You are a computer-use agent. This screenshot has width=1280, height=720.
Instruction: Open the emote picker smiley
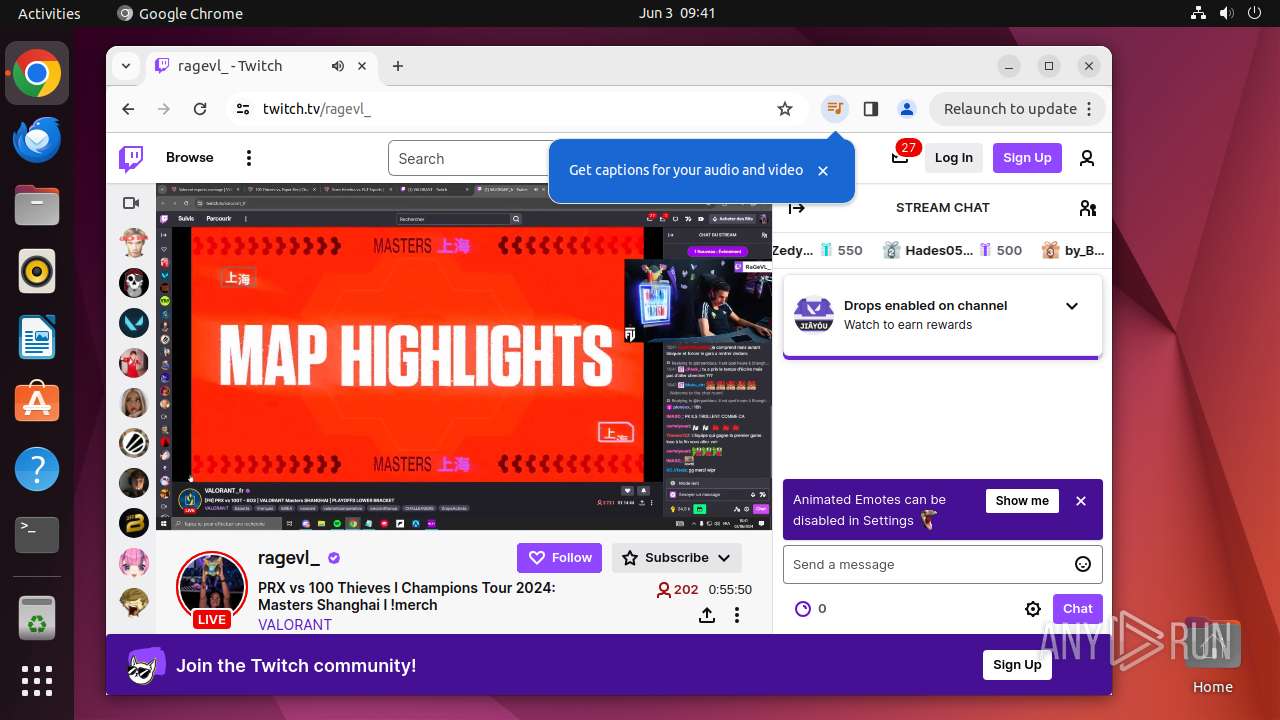tap(1083, 564)
